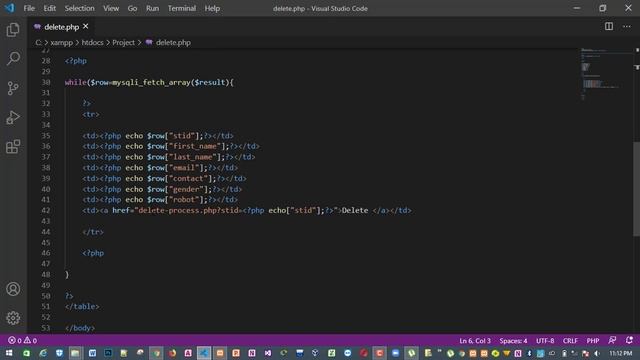Open Internet Explorer from the taskbar
Image resolution: width=640 pixels, height=360 pixels.
coord(43,353)
